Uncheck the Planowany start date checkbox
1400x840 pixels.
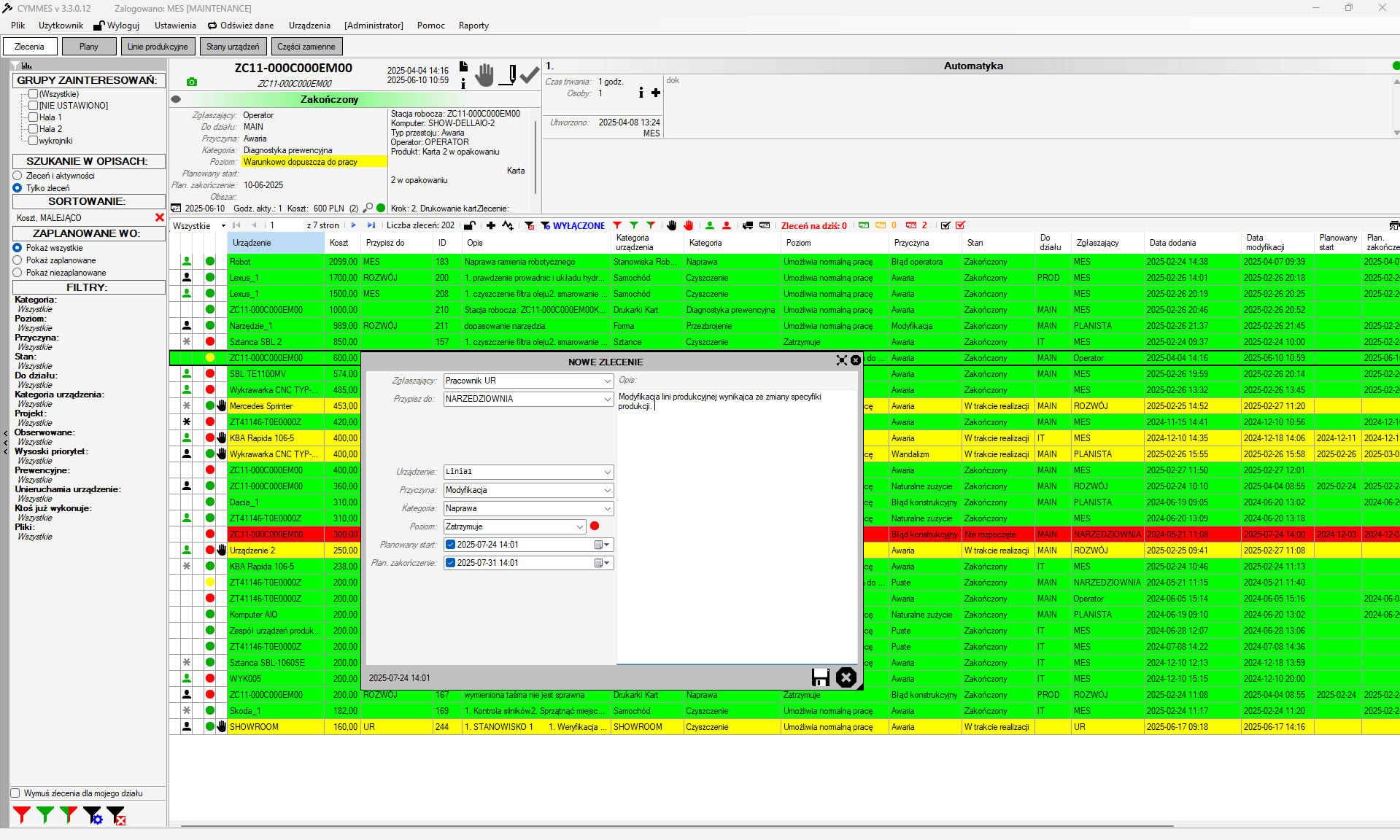pos(451,545)
